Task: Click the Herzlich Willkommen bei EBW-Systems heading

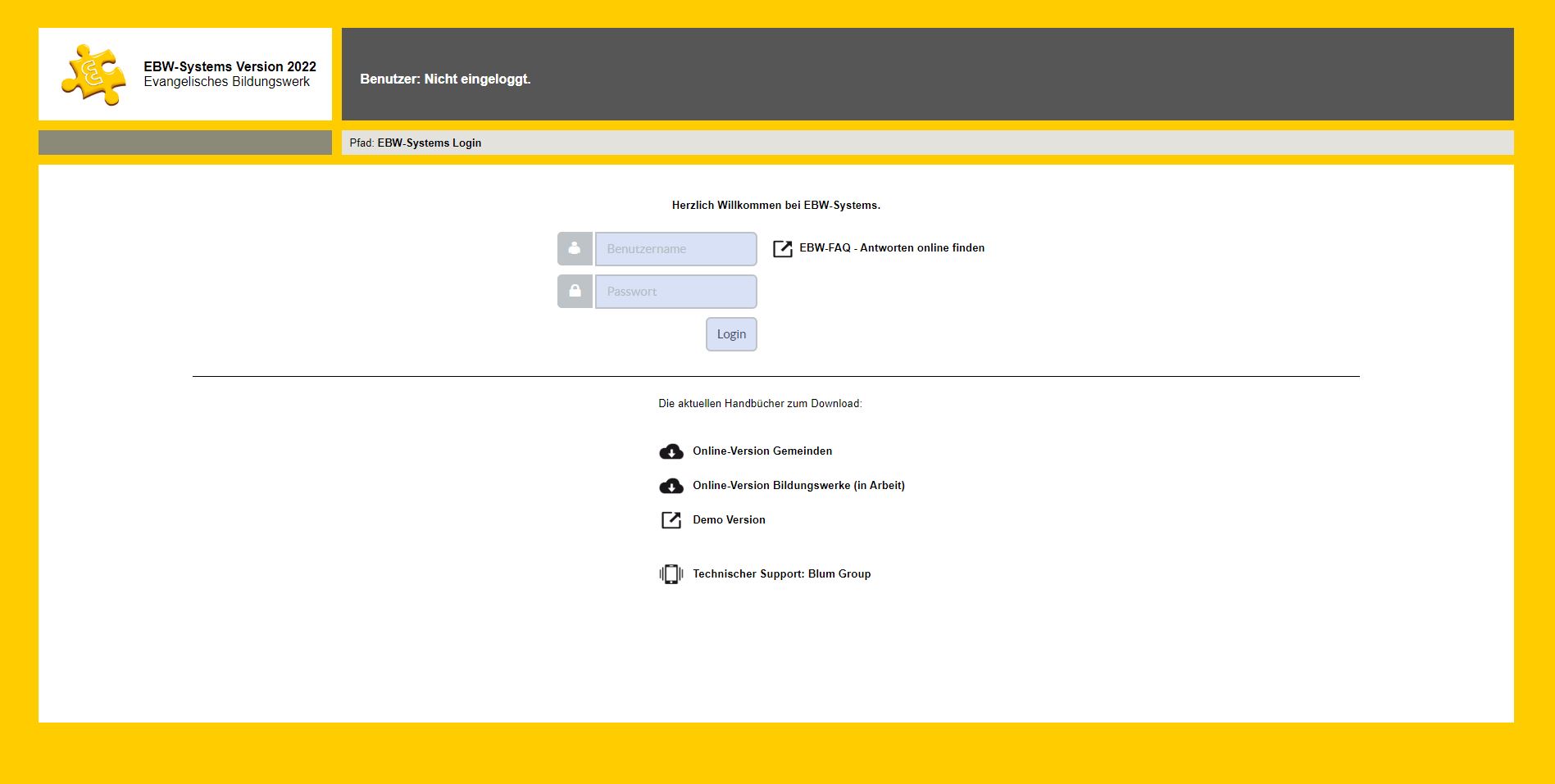Action: point(776,205)
